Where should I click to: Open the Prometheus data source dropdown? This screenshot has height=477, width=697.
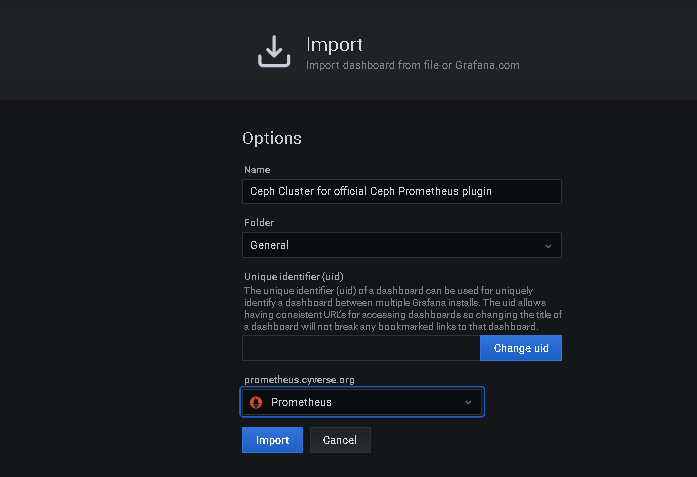point(362,402)
